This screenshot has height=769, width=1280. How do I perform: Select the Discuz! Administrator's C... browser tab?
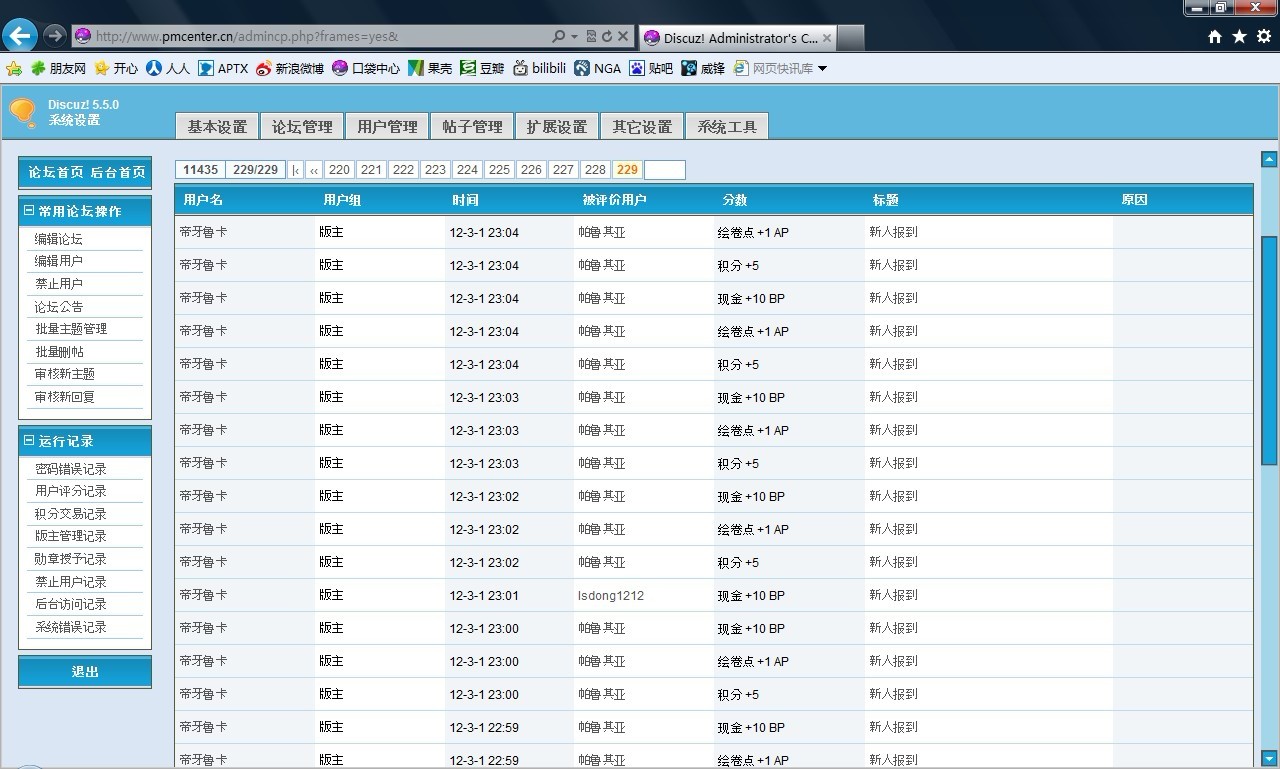click(738, 38)
